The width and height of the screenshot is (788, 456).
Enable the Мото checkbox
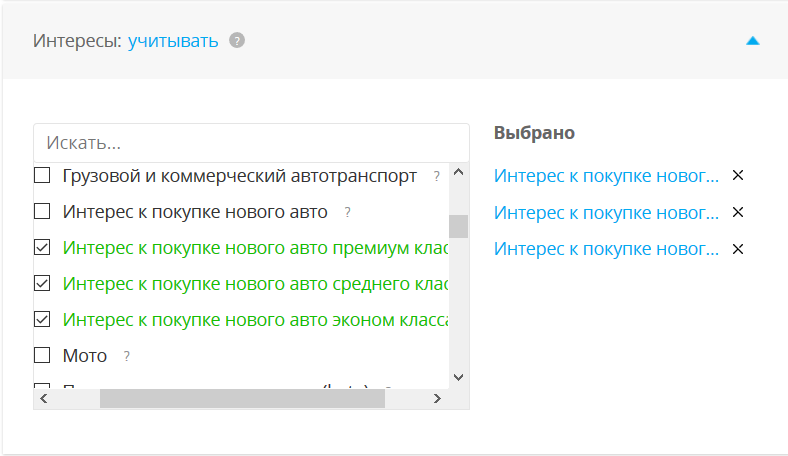pyautogui.click(x=42, y=355)
